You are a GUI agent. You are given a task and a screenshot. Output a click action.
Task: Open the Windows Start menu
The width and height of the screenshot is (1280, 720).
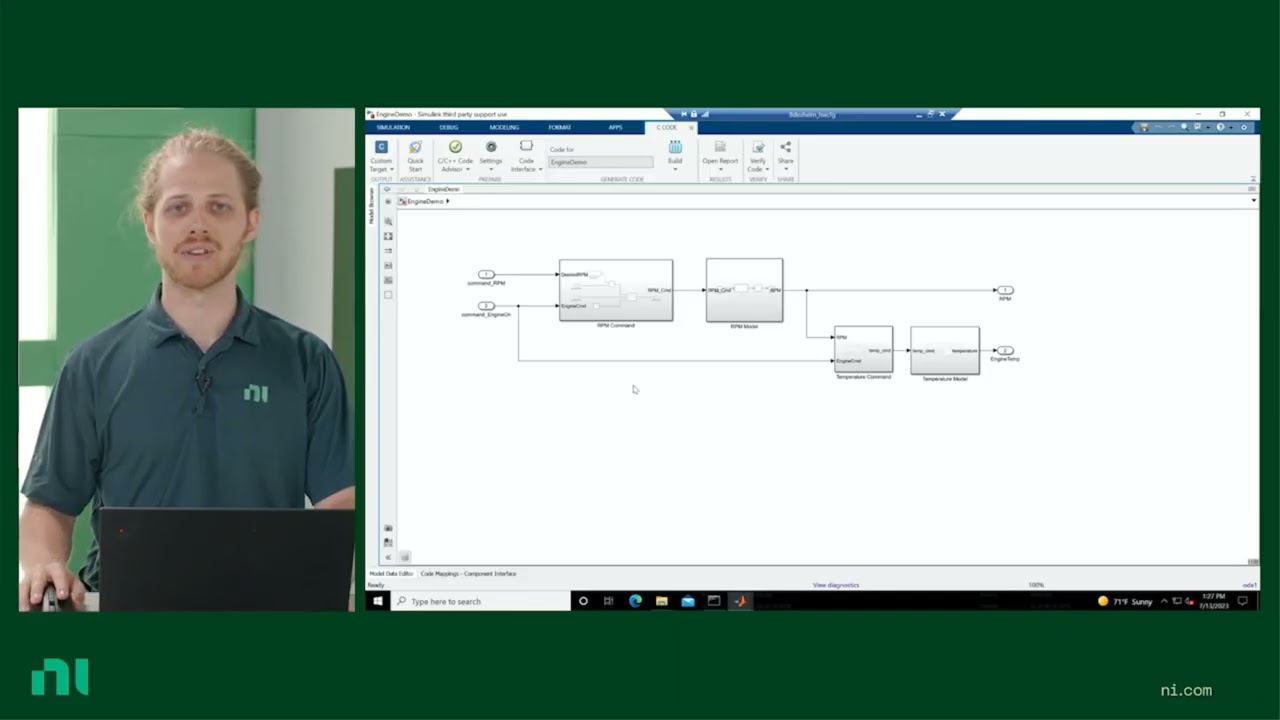[378, 601]
